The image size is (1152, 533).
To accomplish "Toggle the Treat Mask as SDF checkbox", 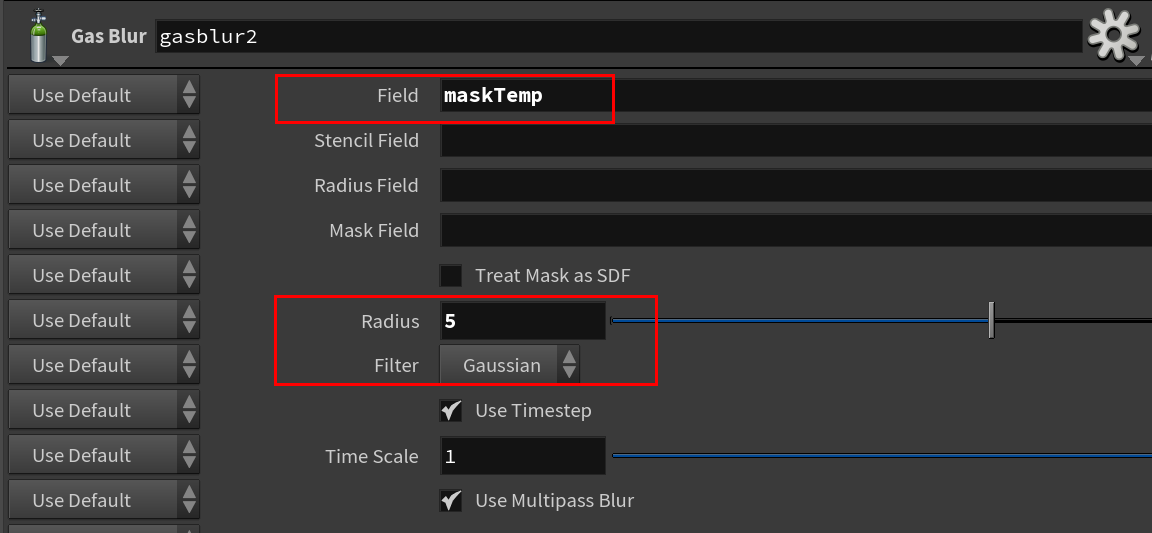I will point(451,276).
